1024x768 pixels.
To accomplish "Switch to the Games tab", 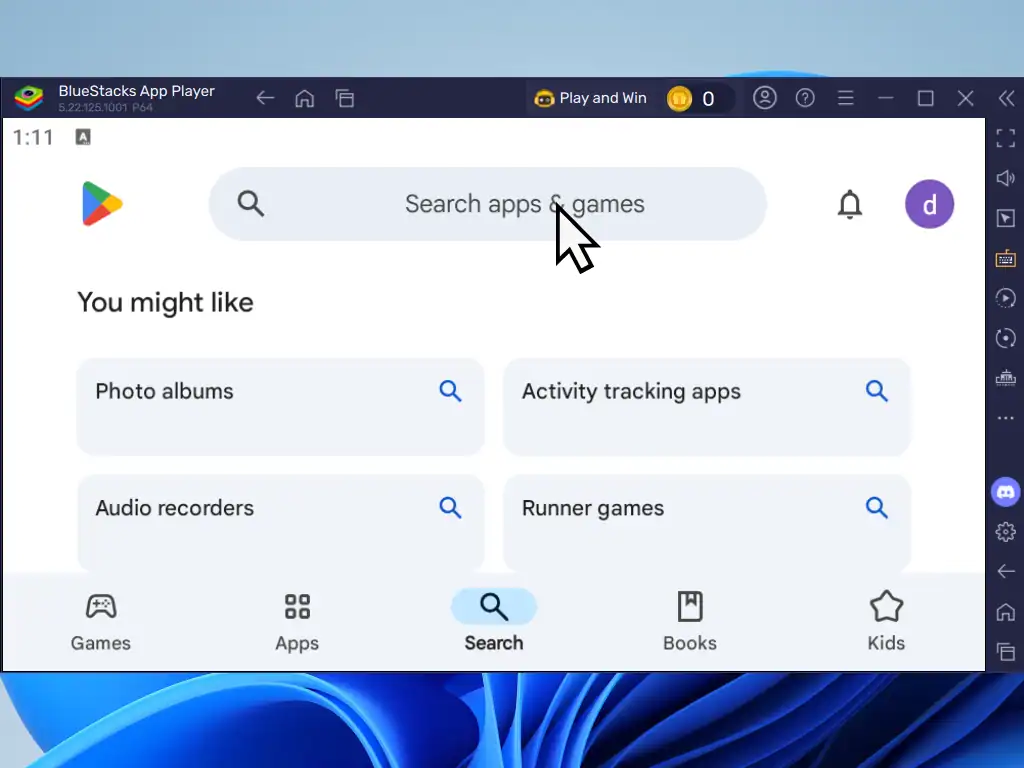I will [101, 621].
